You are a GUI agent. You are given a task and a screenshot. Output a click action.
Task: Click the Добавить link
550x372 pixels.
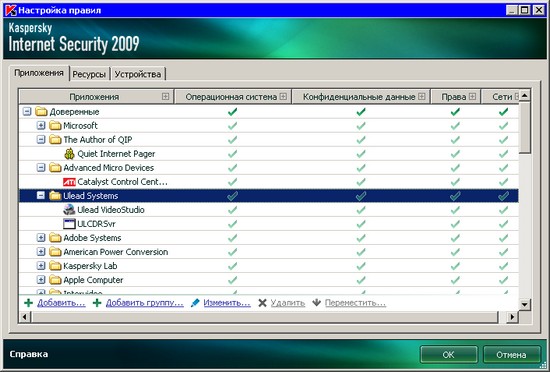[61, 303]
